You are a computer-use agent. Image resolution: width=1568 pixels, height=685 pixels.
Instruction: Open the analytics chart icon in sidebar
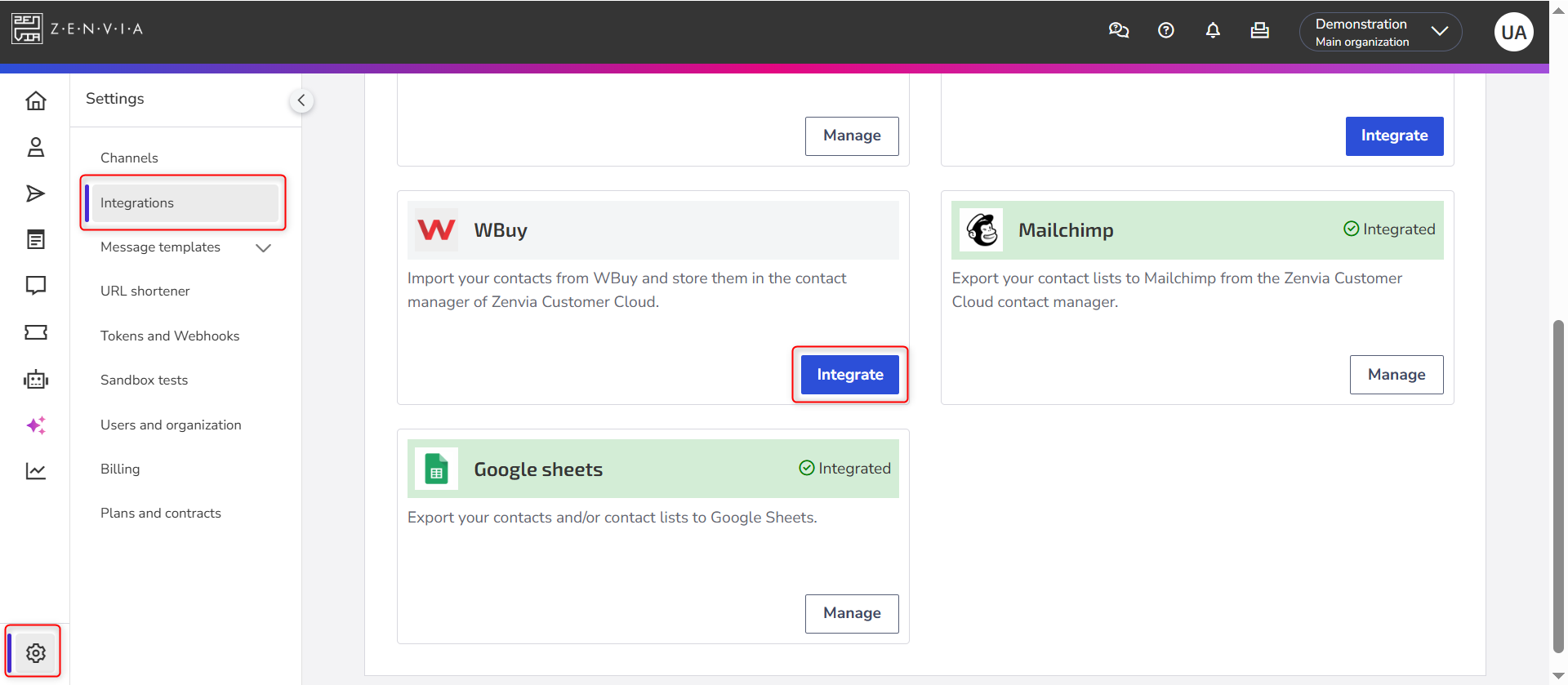(x=36, y=471)
